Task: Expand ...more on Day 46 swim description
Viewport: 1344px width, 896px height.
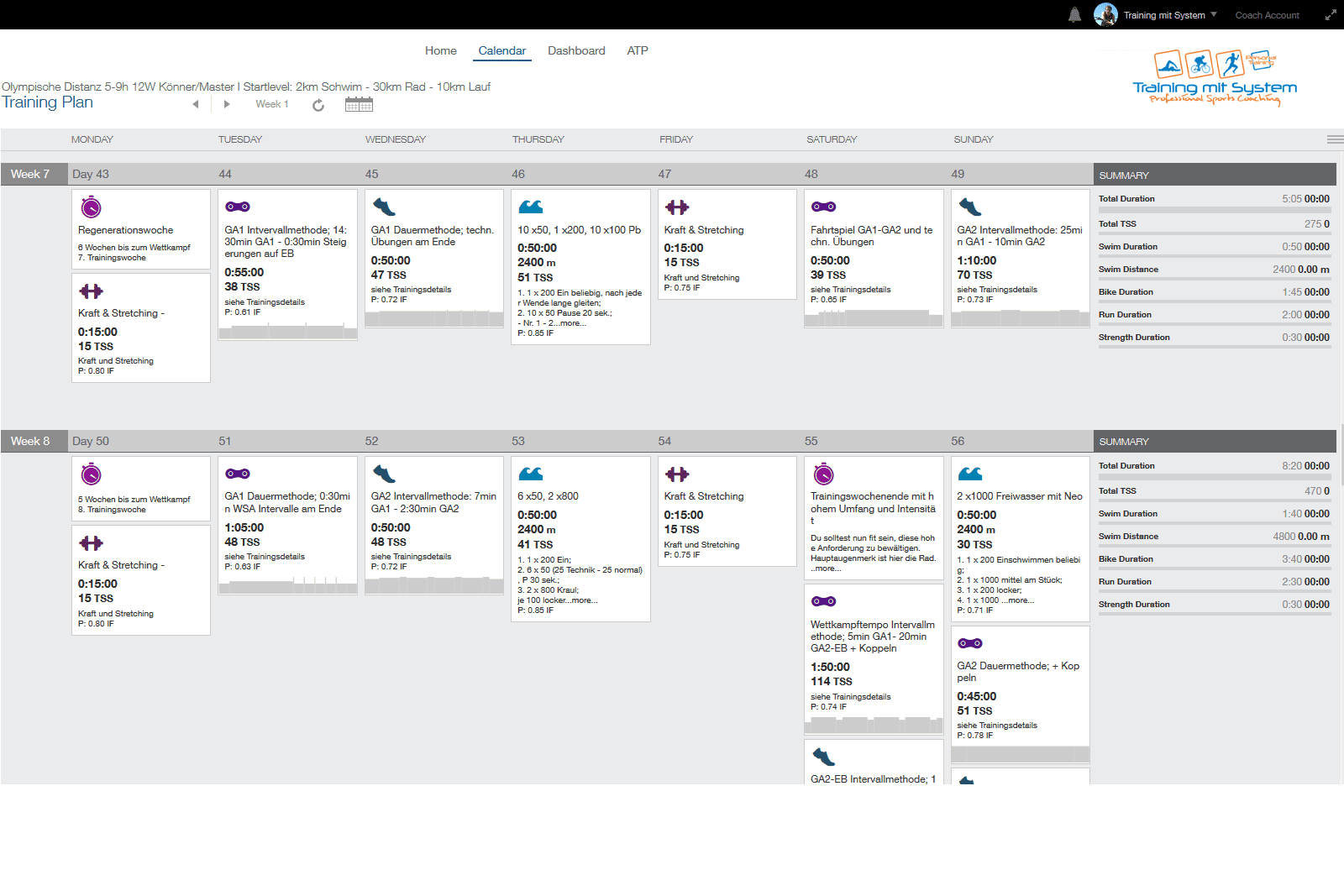Action: point(570,323)
